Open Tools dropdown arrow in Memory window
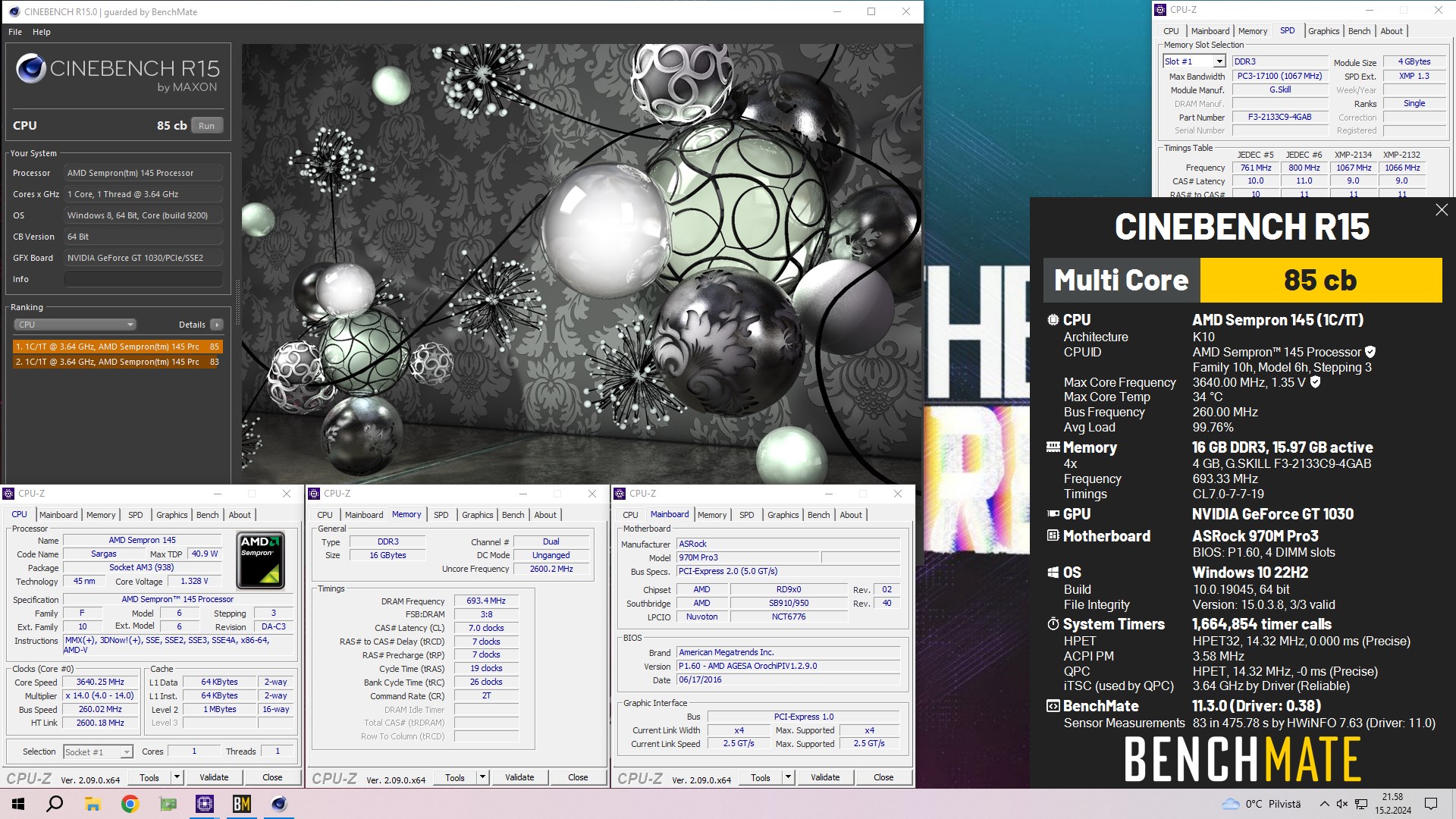 click(482, 777)
